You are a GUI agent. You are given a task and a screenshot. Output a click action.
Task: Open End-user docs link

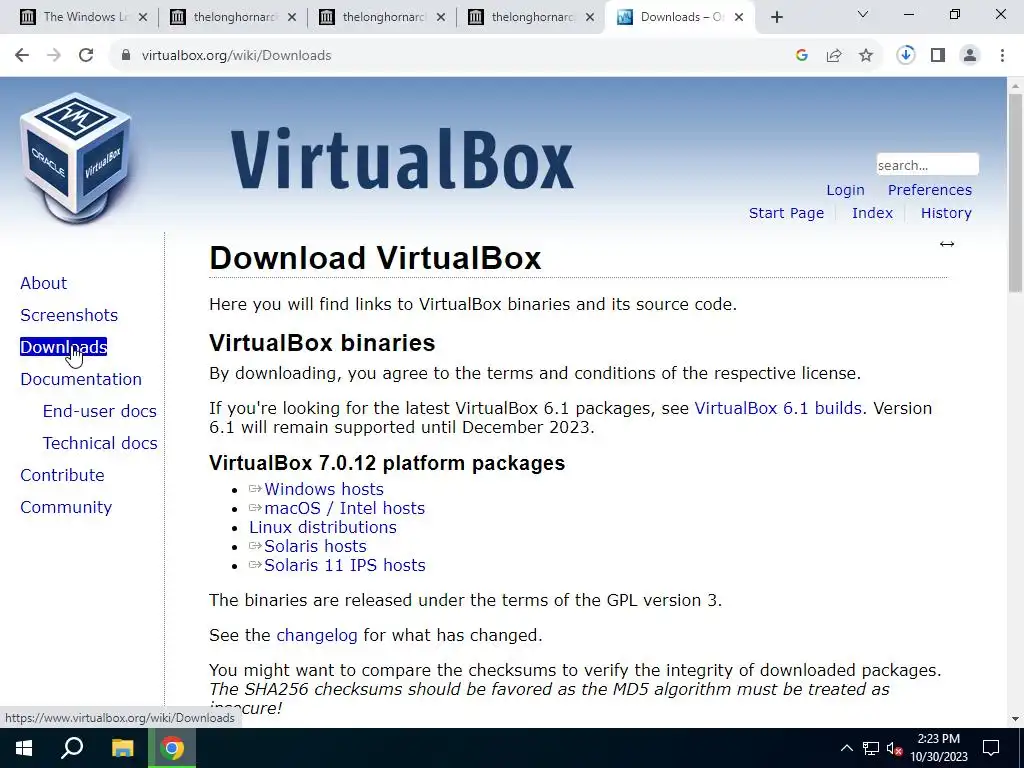pyautogui.click(x=100, y=411)
